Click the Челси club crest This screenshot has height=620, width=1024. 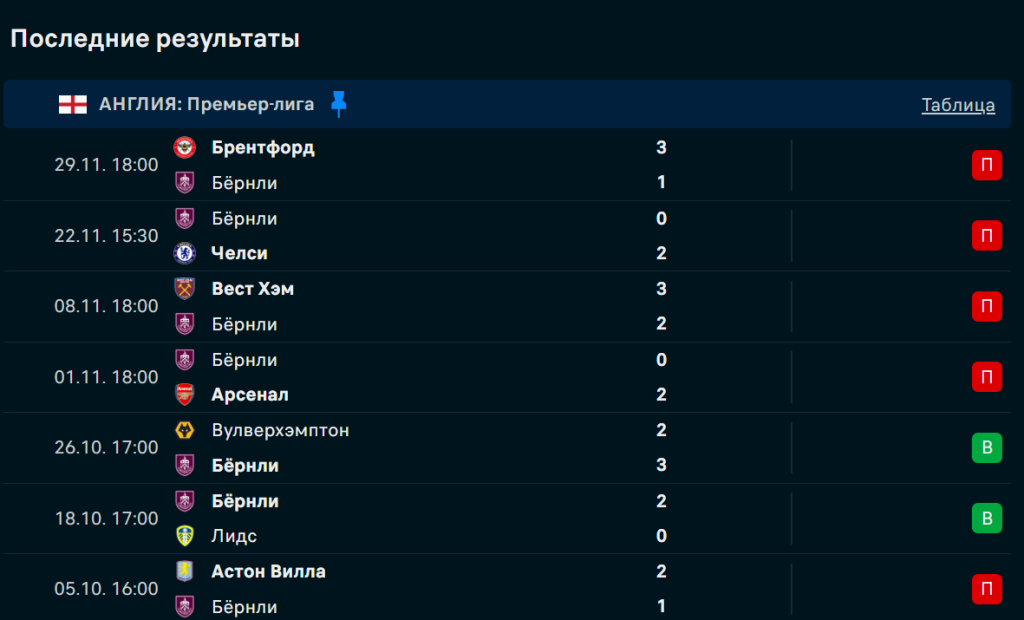[185, 253]
